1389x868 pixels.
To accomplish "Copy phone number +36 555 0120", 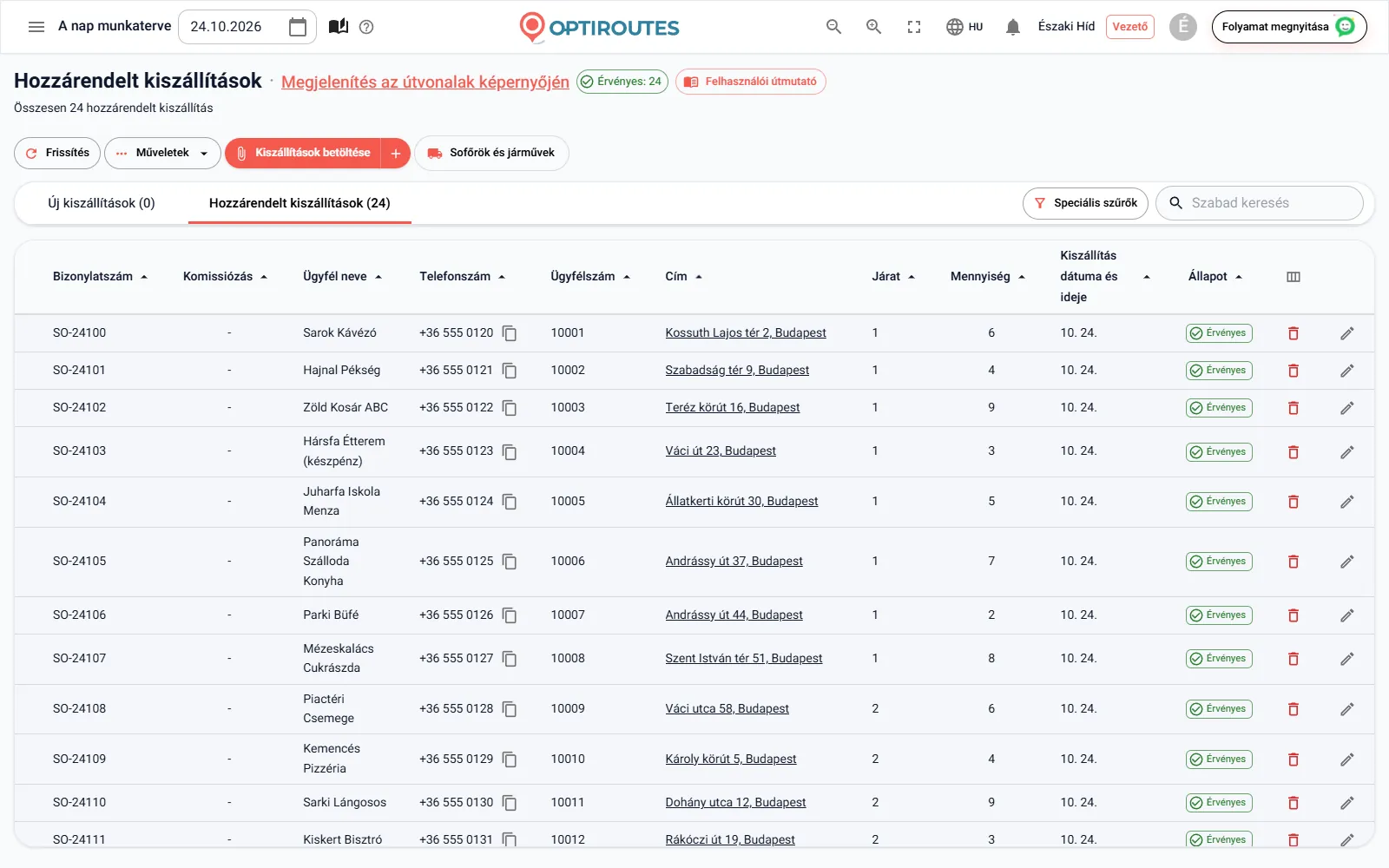I will (510, 333).
